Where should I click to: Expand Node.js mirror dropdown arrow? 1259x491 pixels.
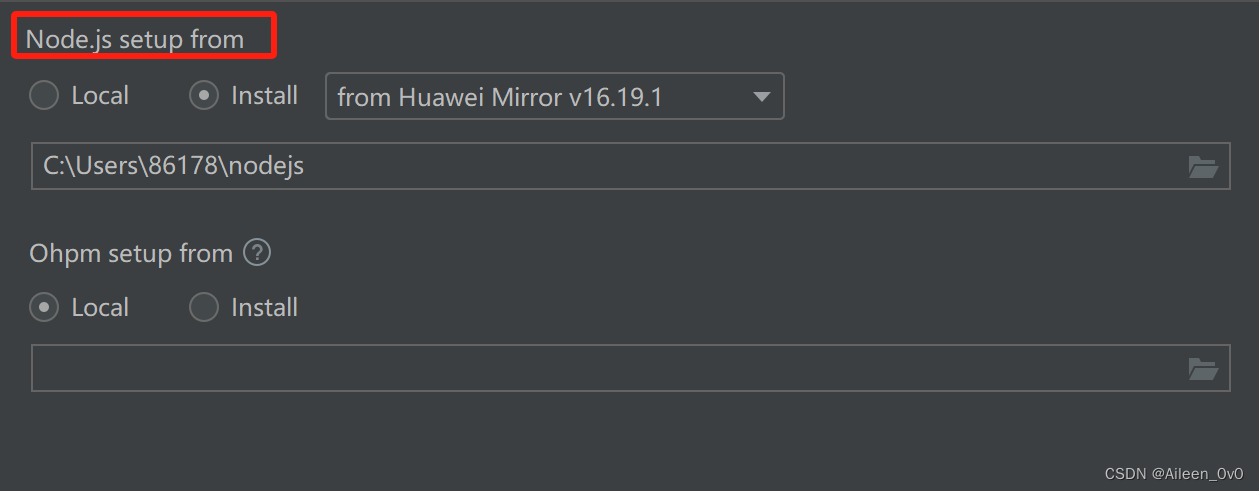[x=761, y=97]
